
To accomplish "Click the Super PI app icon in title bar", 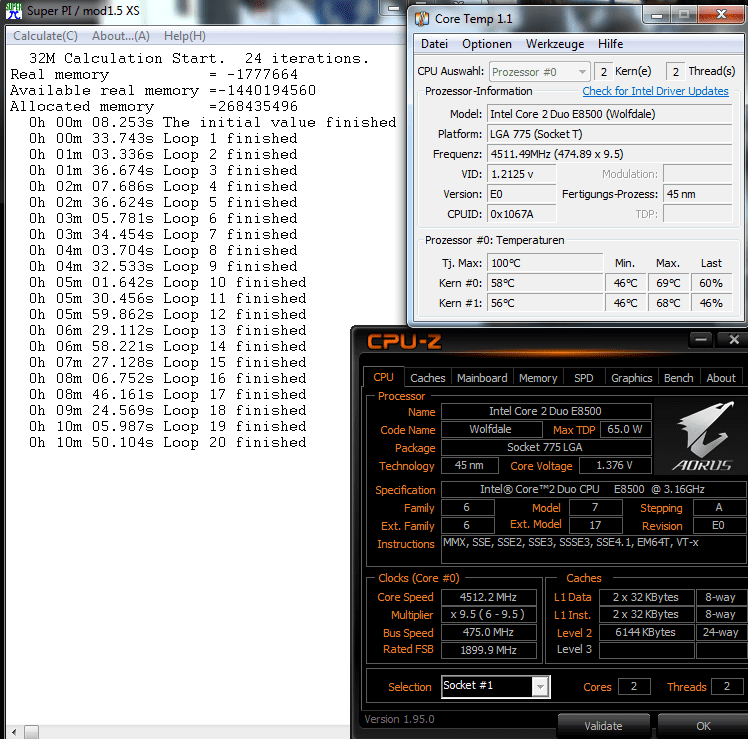I will pos(13,10).
